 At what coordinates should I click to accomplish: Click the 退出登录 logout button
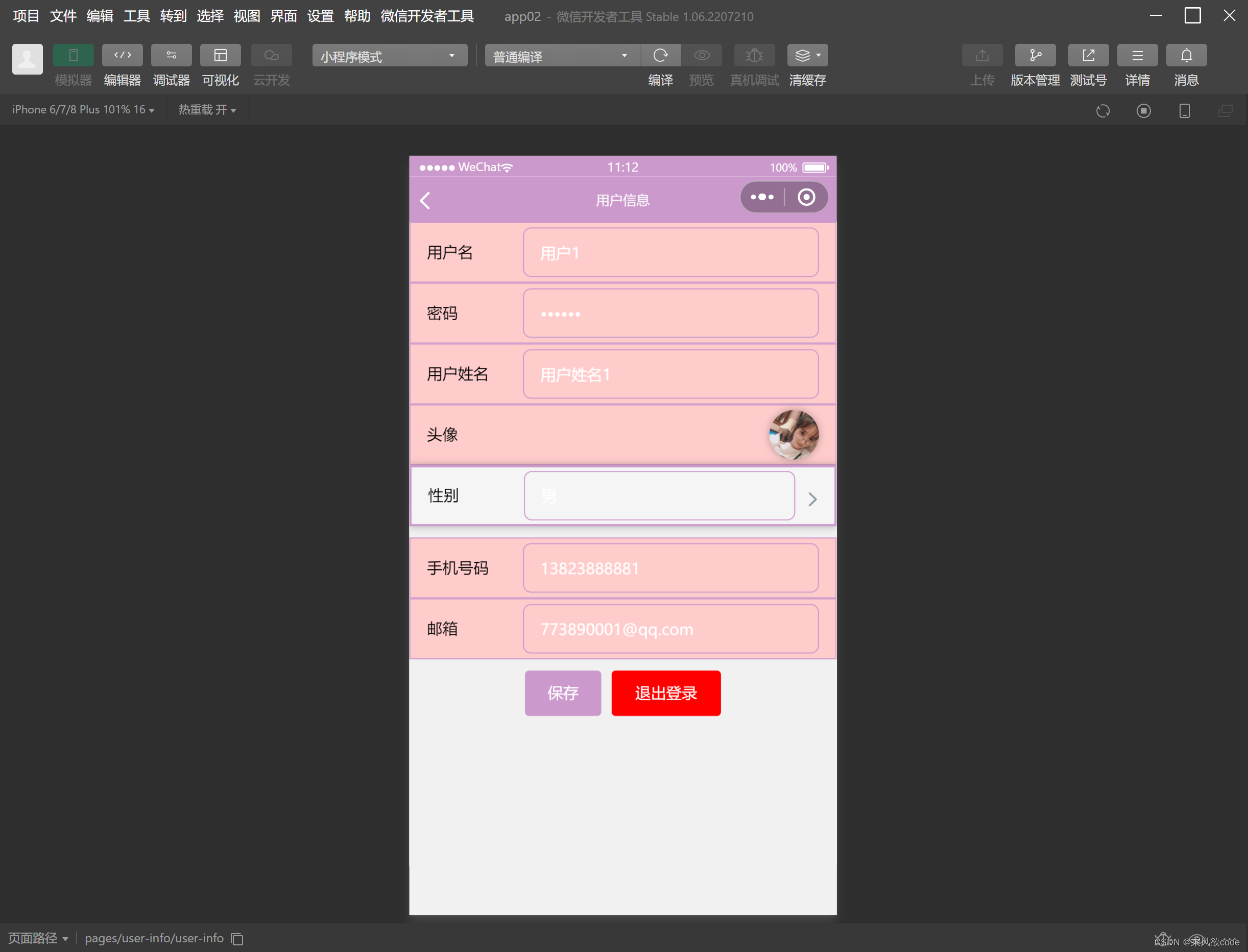tap(666, 693)
